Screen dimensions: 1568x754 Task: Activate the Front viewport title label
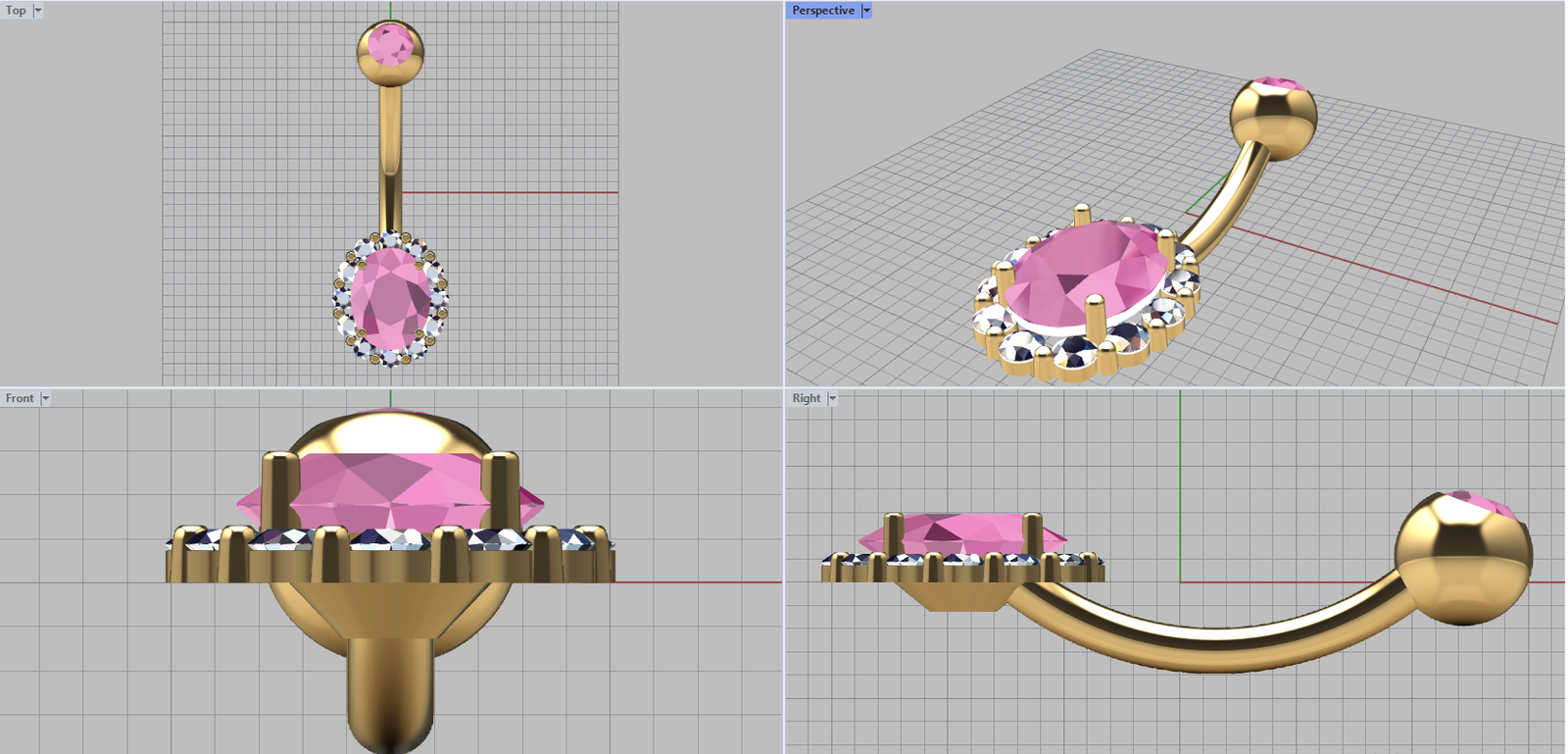click(20, 398)
